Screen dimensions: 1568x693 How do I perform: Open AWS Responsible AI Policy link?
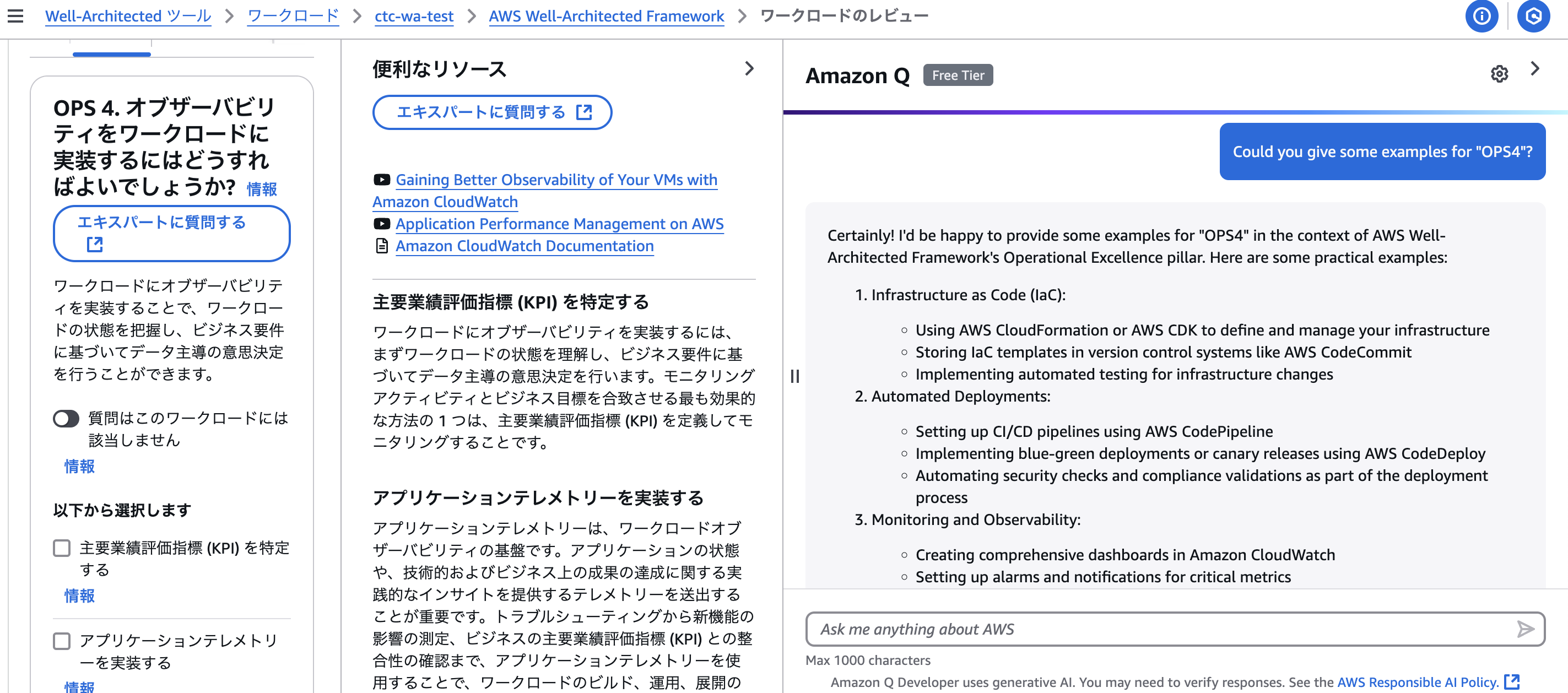point(1418,681)
